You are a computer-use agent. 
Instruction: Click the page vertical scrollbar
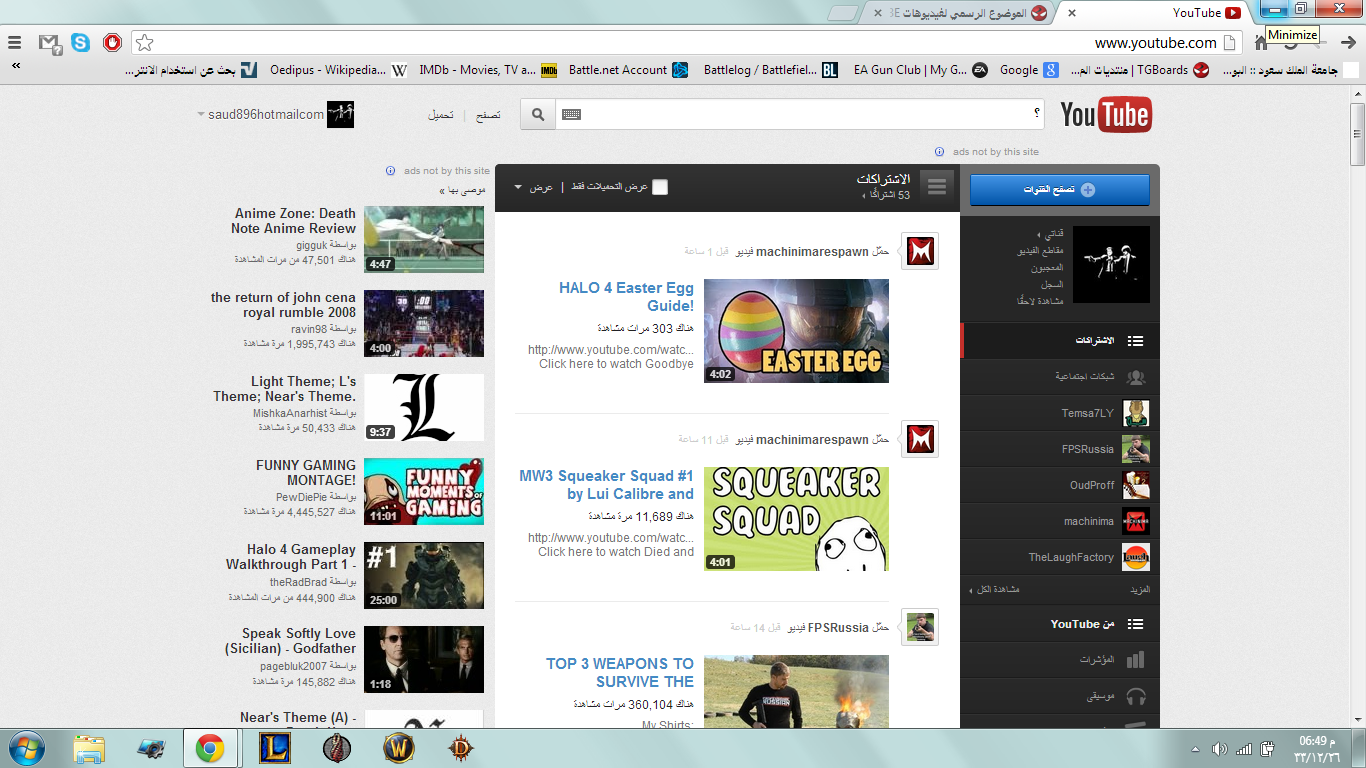[x=1357, y=135]
